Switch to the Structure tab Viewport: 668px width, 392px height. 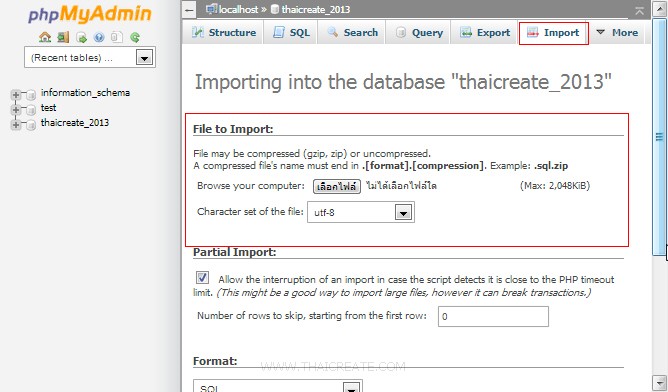coord(224,32)
